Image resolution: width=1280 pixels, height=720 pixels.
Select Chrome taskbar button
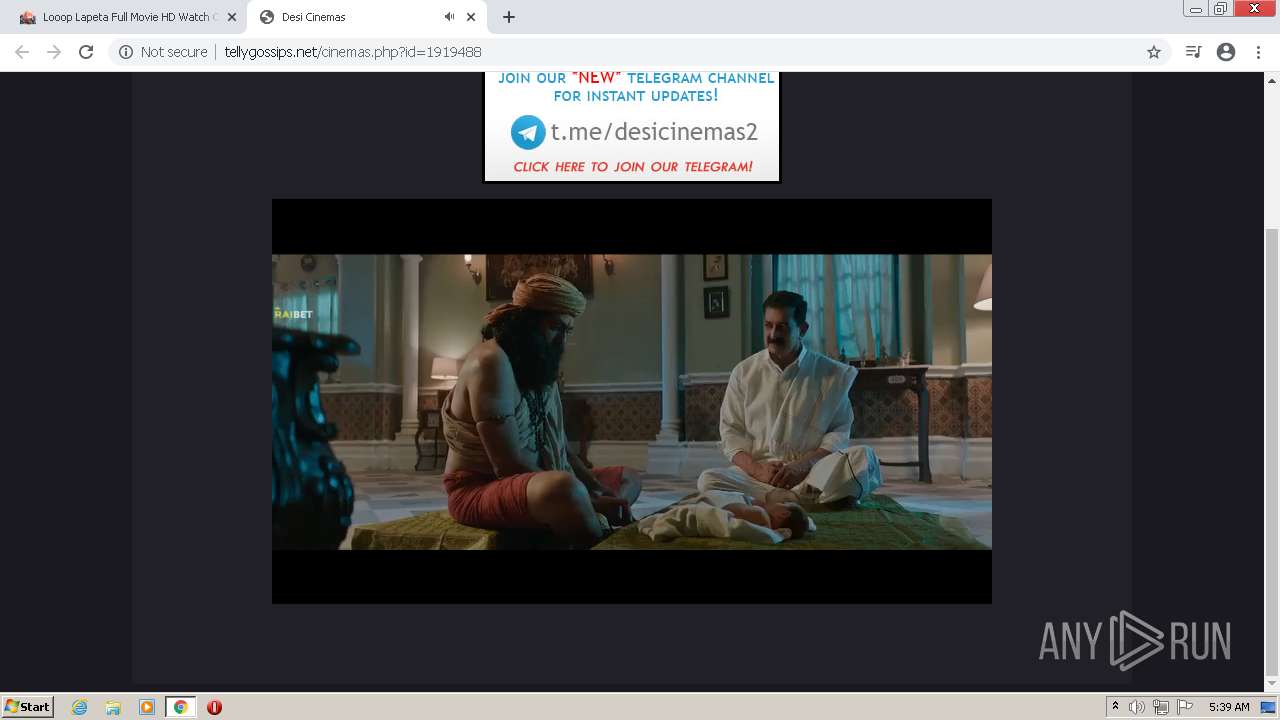[x=180, y=707]
